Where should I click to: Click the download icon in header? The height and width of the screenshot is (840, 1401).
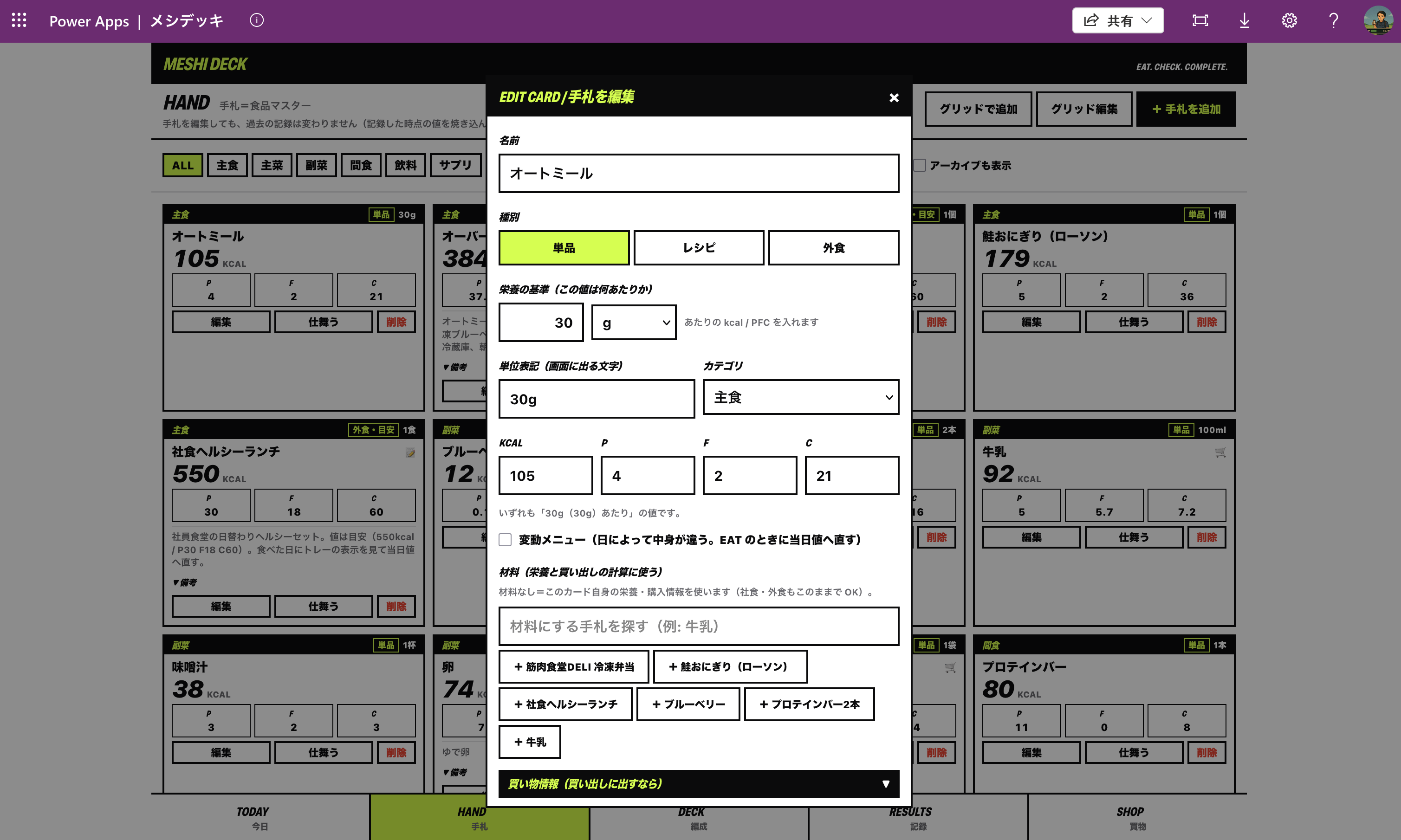tap(1244, 20)
